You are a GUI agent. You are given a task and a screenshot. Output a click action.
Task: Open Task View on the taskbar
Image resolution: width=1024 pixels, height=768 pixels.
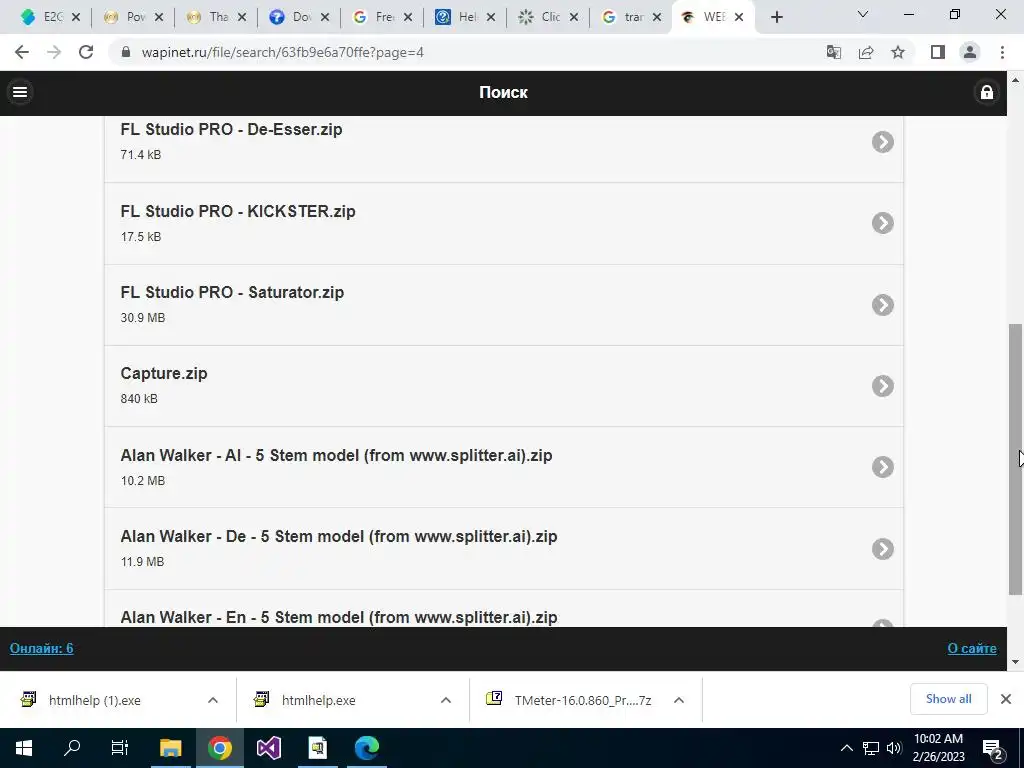pyautogui.click(x=120, y=748)
